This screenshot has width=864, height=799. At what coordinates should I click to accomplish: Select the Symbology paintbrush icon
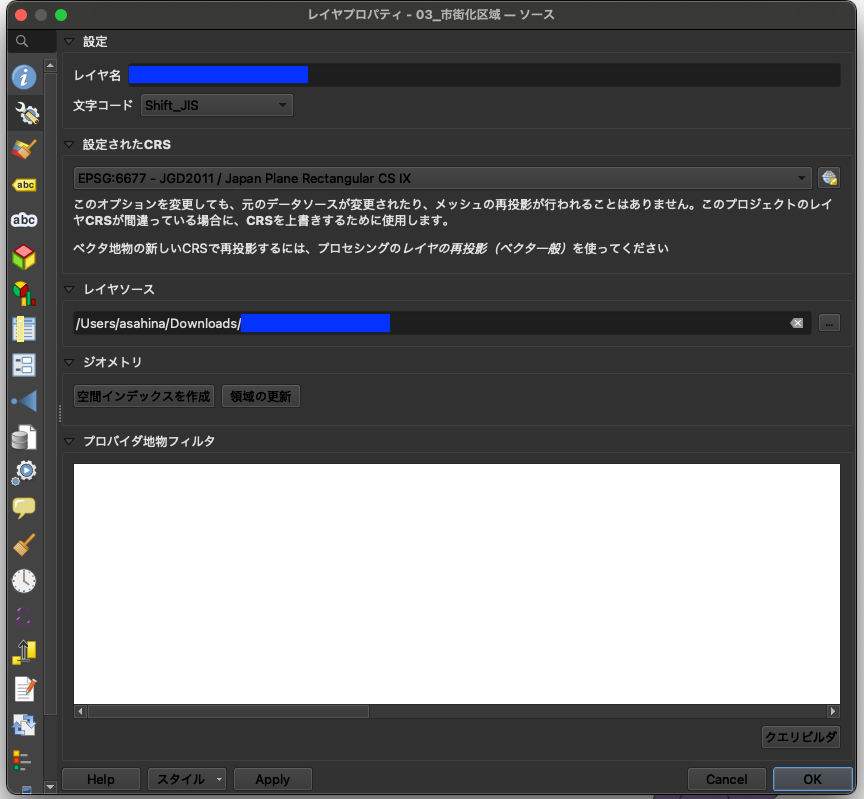tap(24, 149)
